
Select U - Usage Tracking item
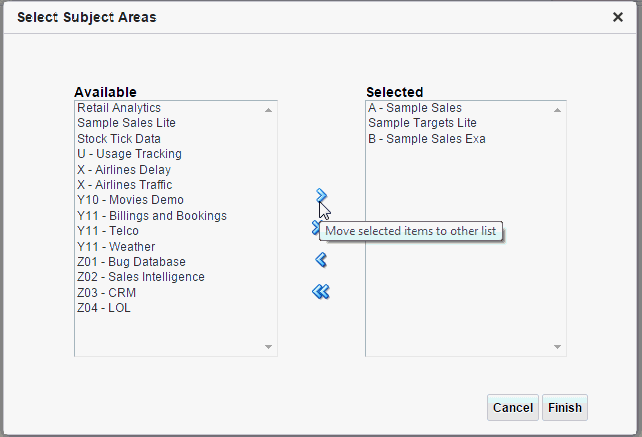(x=129, y=154)
